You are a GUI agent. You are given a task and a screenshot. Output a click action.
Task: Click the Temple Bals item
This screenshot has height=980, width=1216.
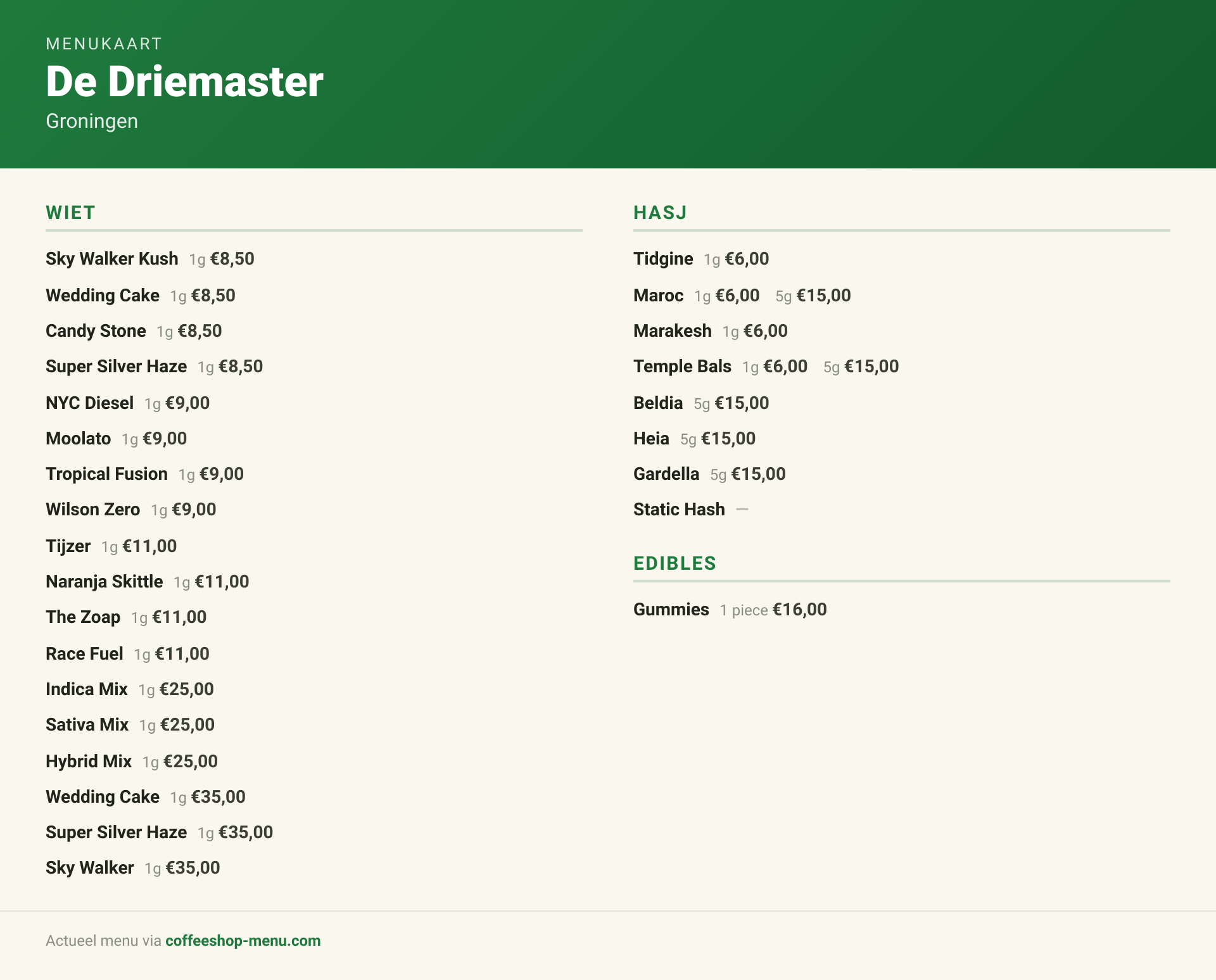[682, 367]
